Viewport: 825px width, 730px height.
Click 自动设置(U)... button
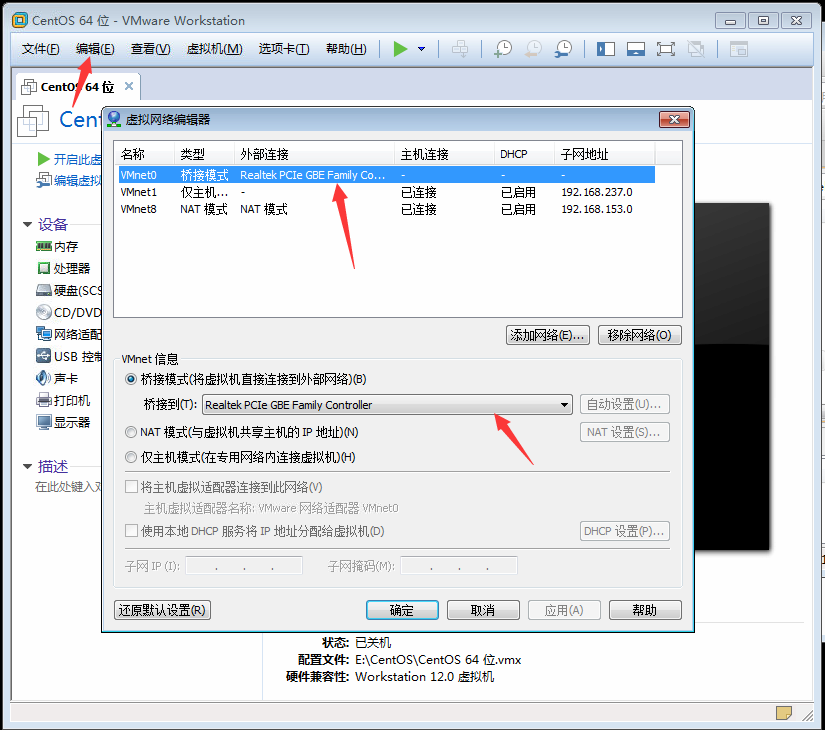point(625,404)
